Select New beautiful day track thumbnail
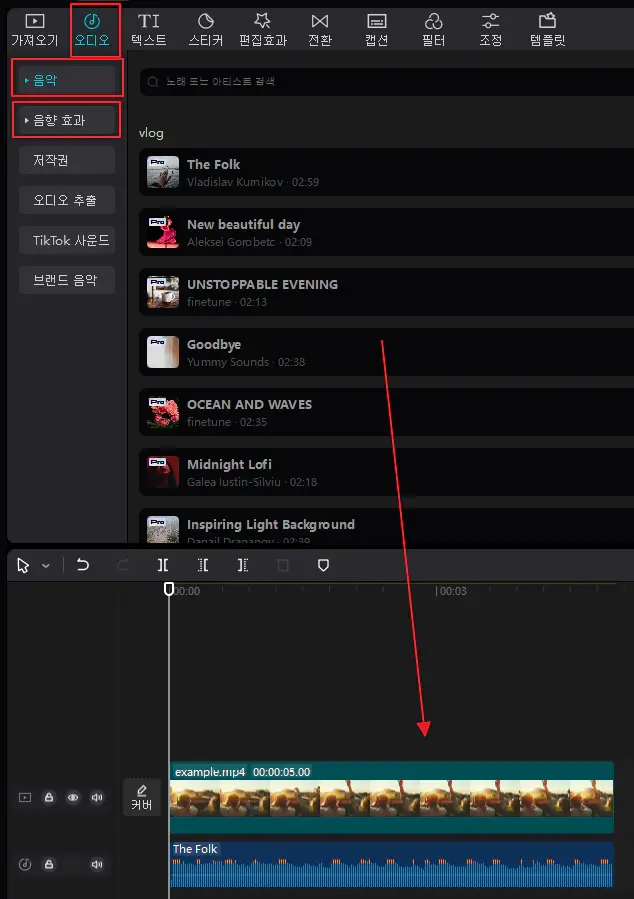Image resolution: width=634 pixels, height=899 pixels. 163,232
